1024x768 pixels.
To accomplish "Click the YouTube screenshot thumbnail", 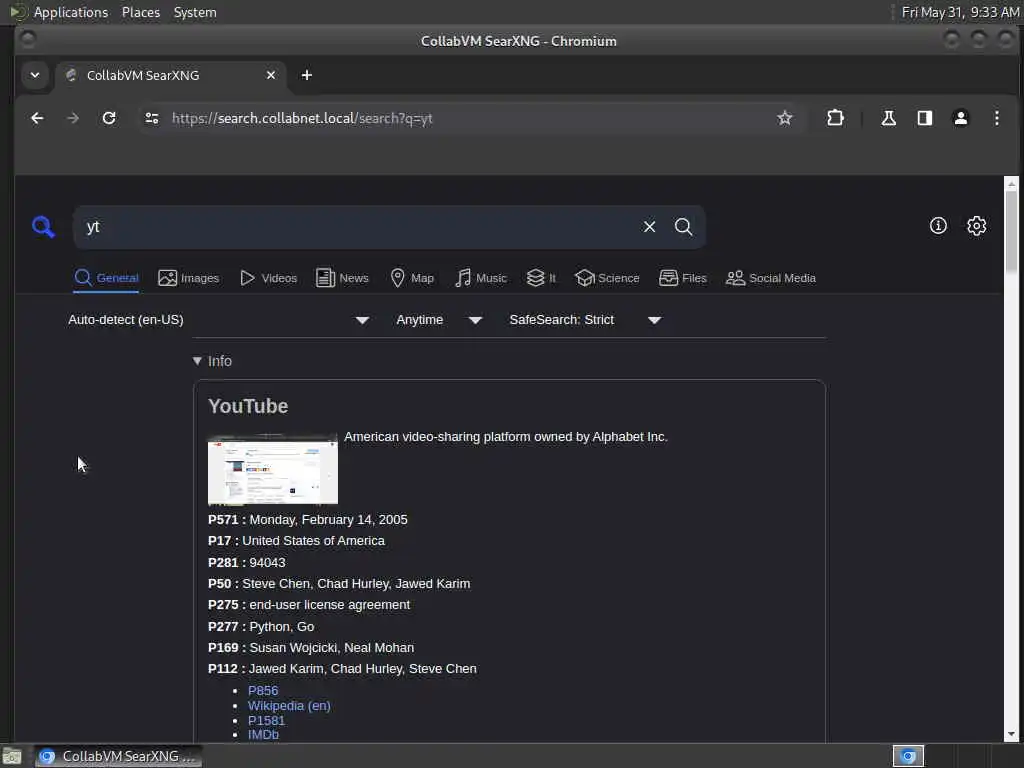I will 272,470.
